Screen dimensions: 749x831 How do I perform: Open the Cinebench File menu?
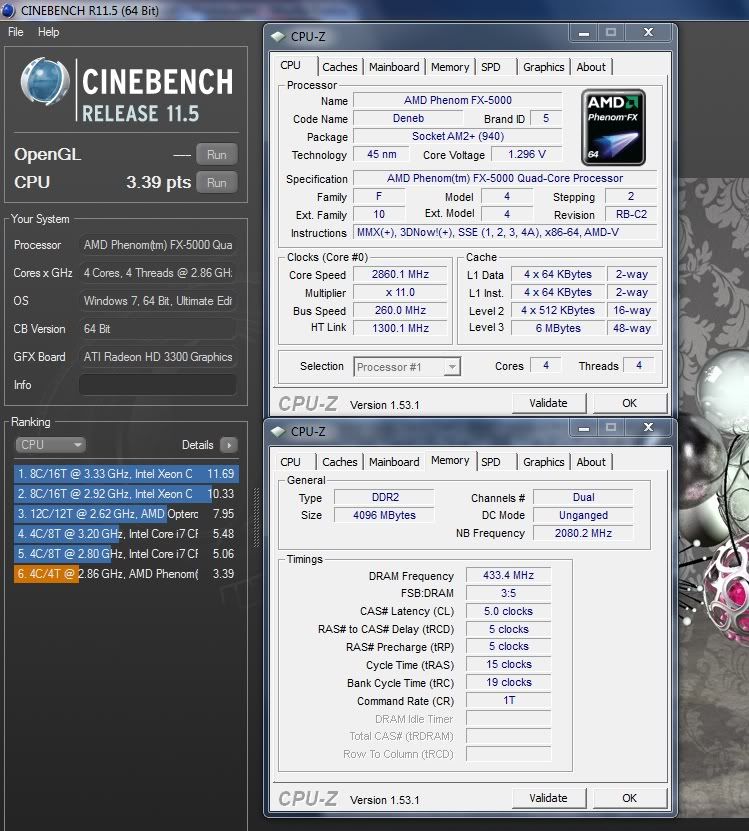[16, 32]
